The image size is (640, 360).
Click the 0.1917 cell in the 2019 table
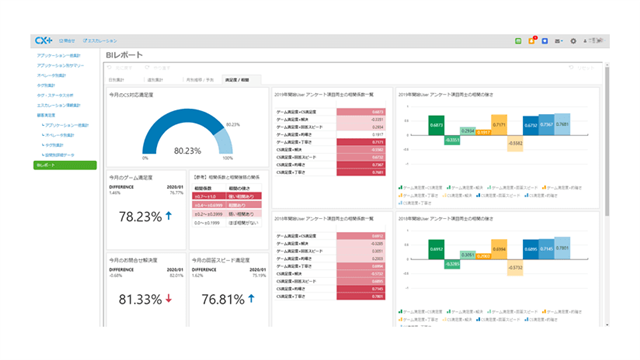(x=361, y=134)
